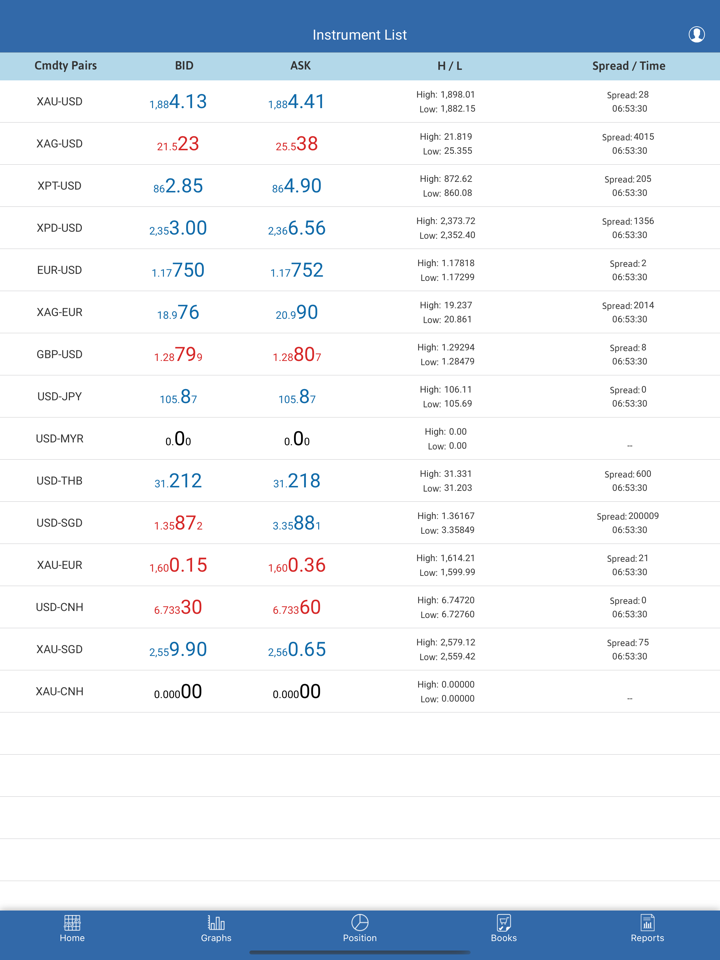The width and height of the screenshot is (720, 960).
Task: Tap the Home grid icon
Action: (72, 923)
